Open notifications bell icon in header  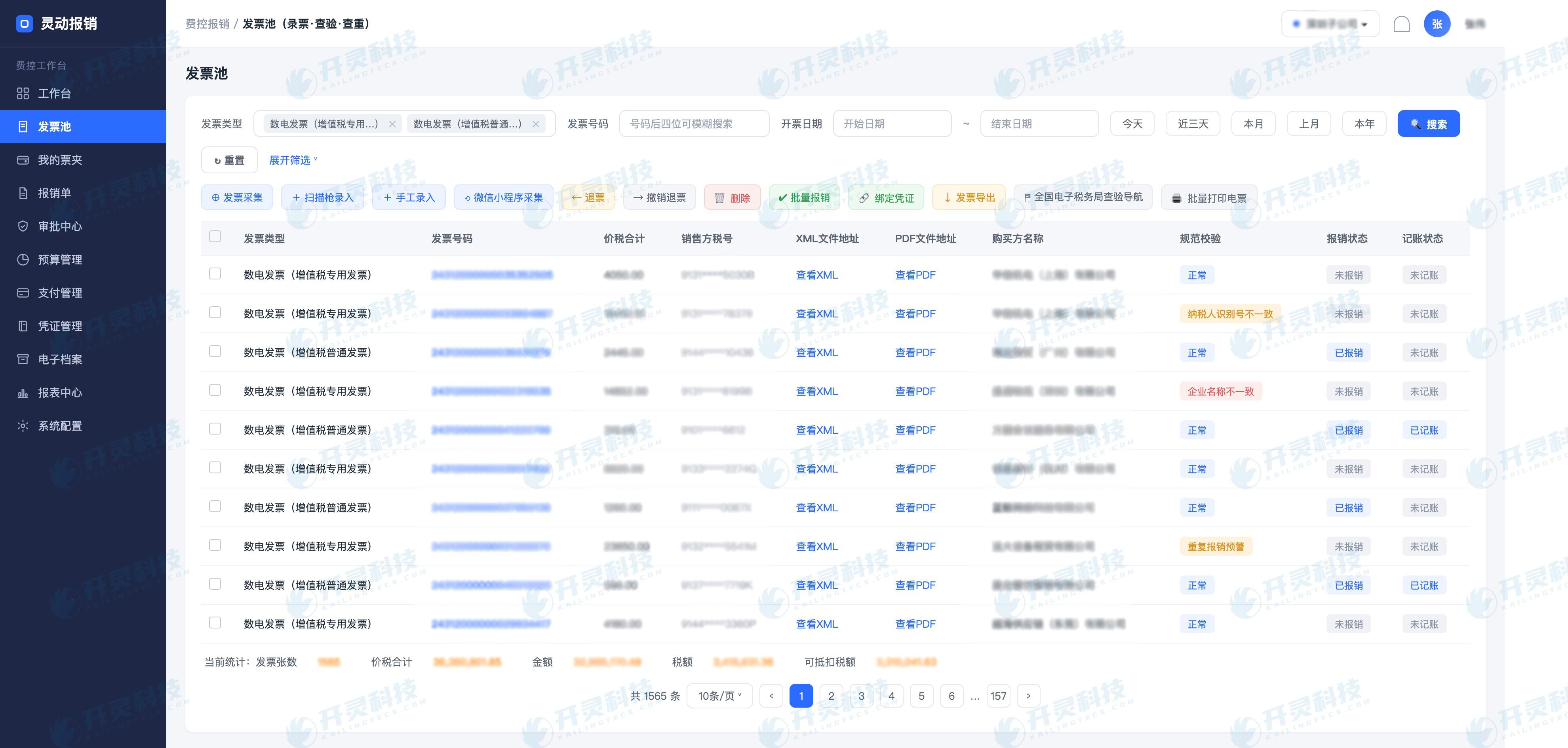1401,24
